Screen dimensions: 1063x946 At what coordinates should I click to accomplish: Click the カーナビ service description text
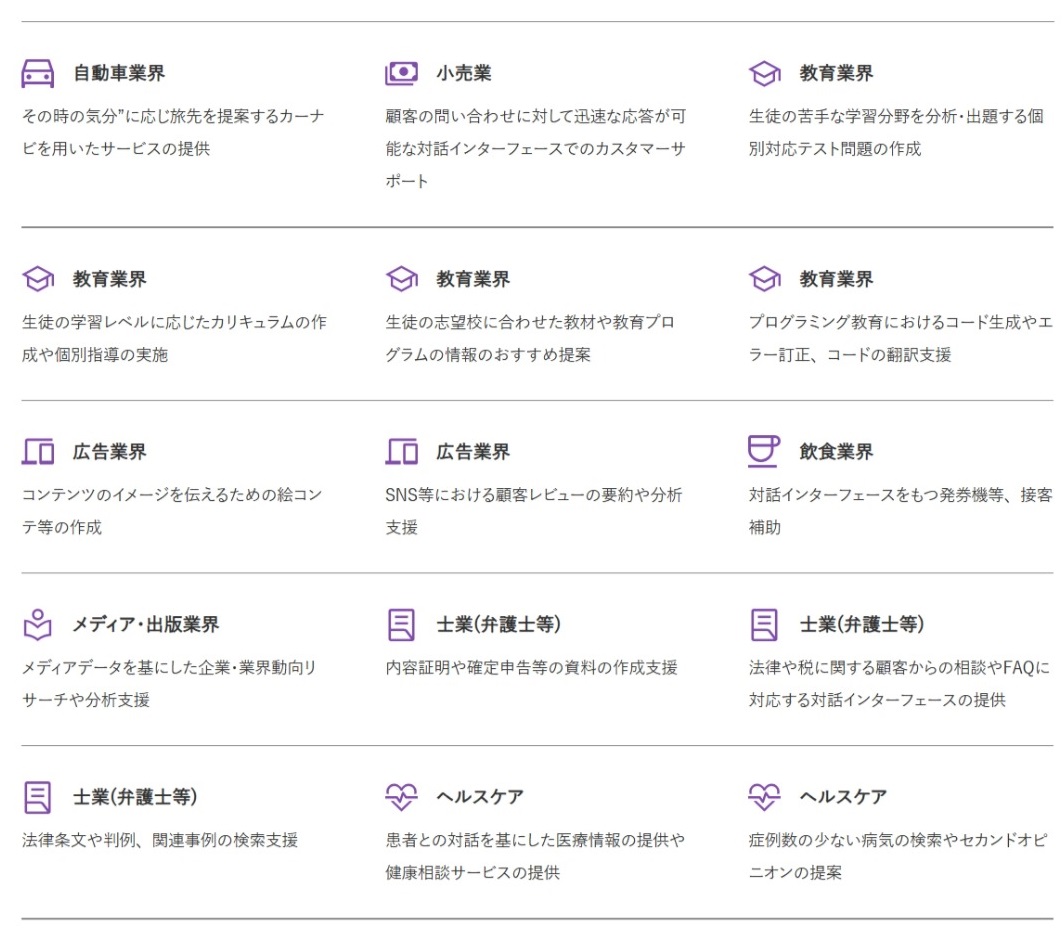click(x=173, y=132)
